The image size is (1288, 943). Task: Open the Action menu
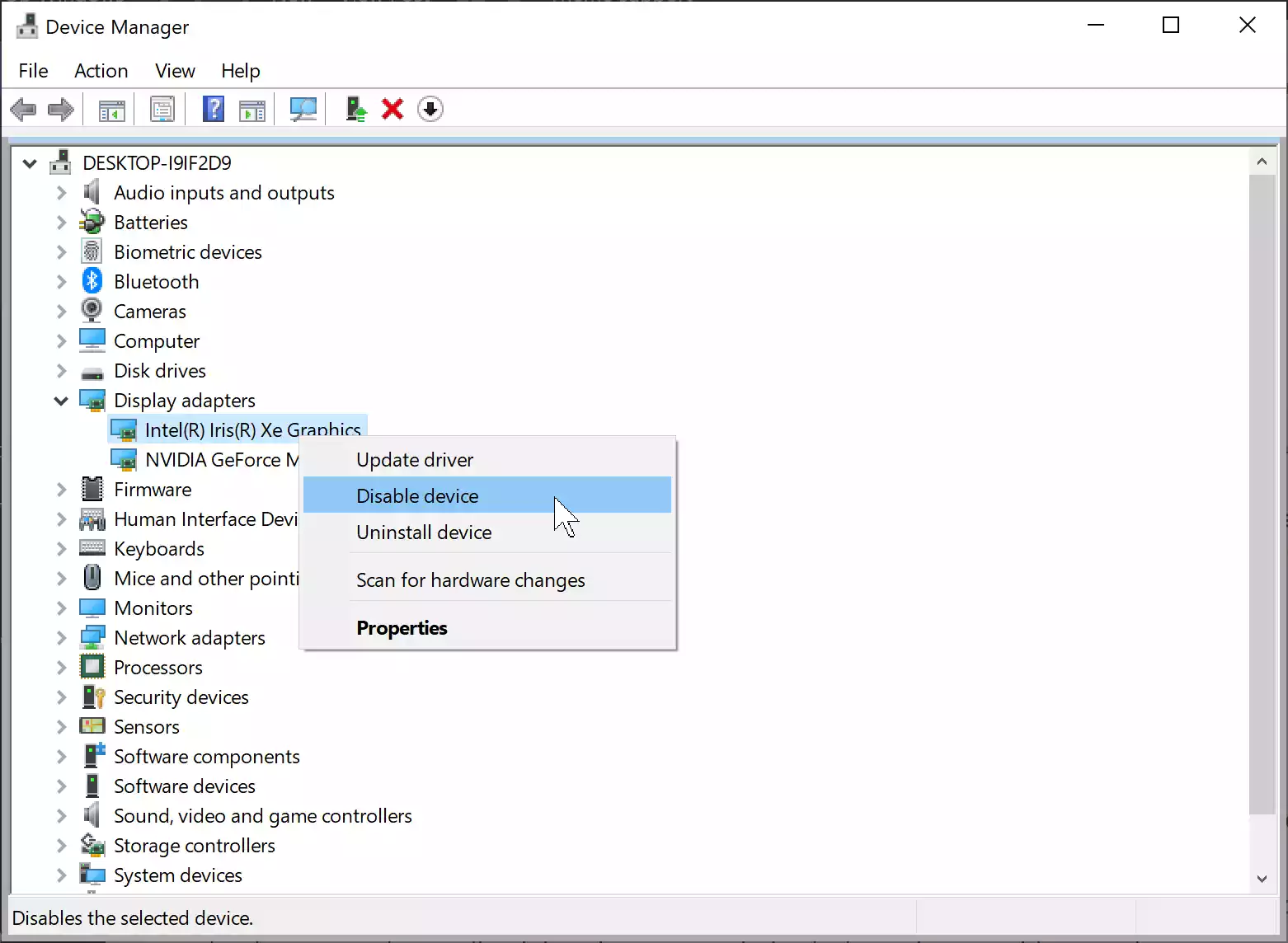click(x=101, y=71)
